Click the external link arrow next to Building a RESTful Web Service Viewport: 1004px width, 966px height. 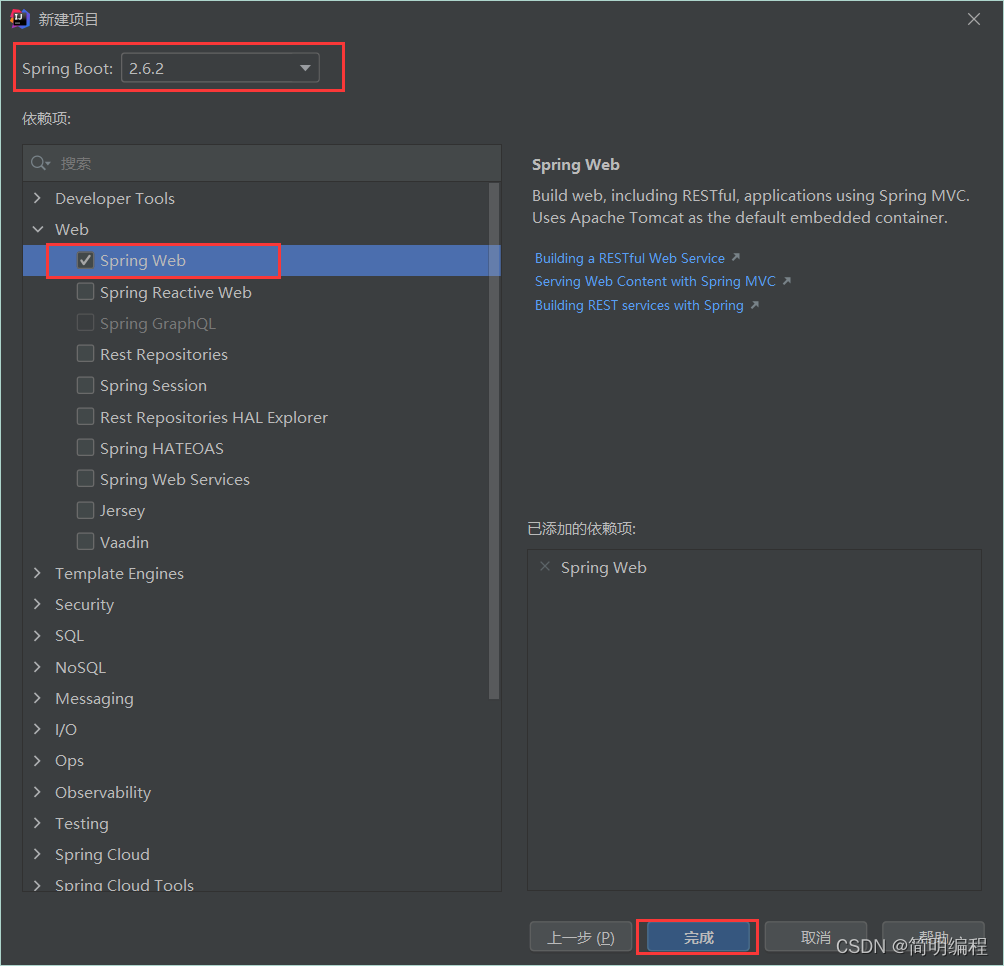736,257
